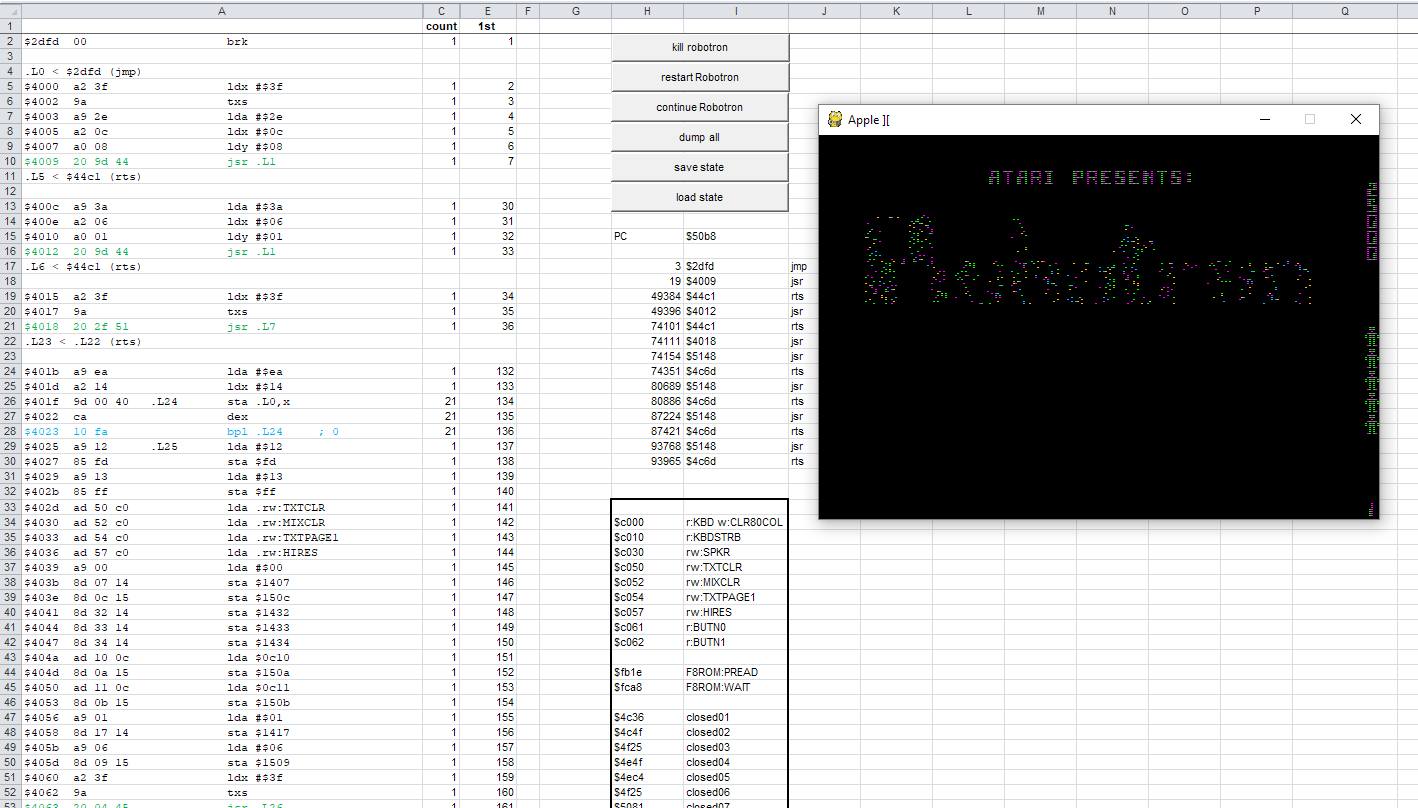Click the select-all corner of the sheet
Screen dimensions: 1418x808
10,11
